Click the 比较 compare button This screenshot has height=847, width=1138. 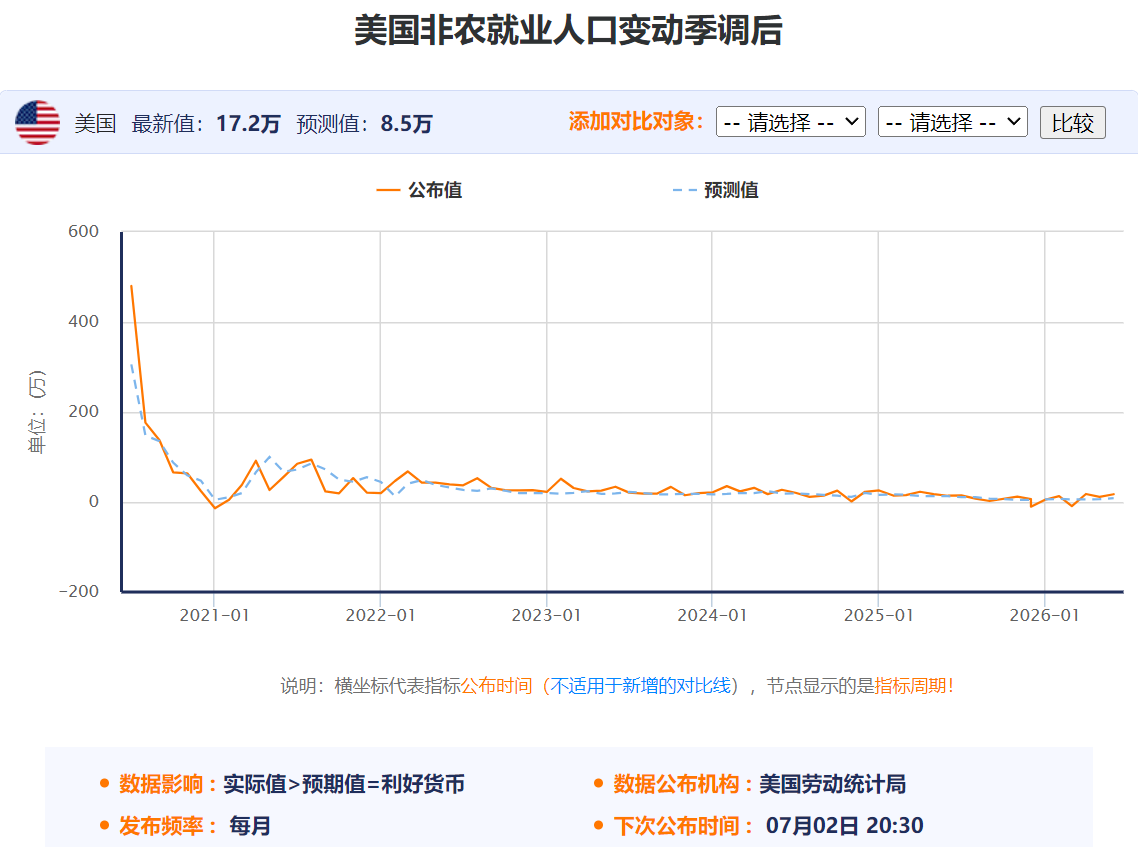pyautogui.click(x=1073, y=123)
